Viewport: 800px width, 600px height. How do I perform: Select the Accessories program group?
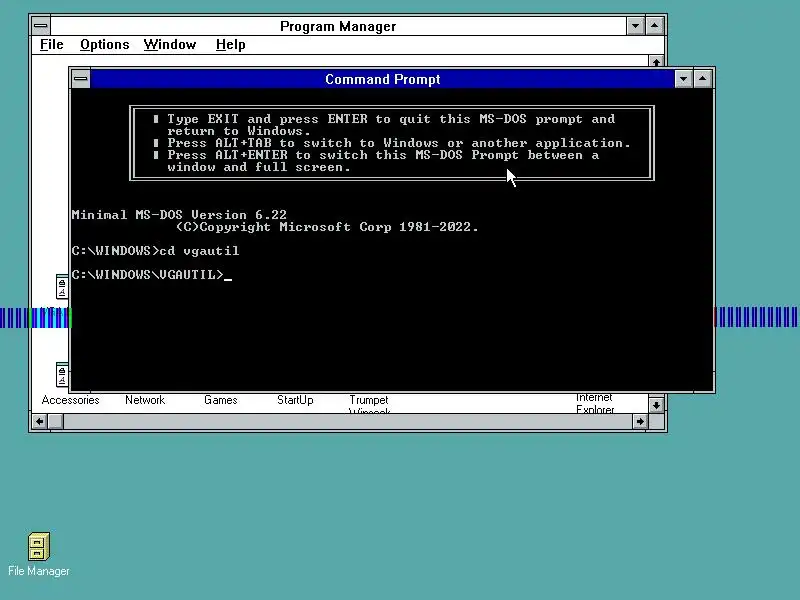point(70,400)
